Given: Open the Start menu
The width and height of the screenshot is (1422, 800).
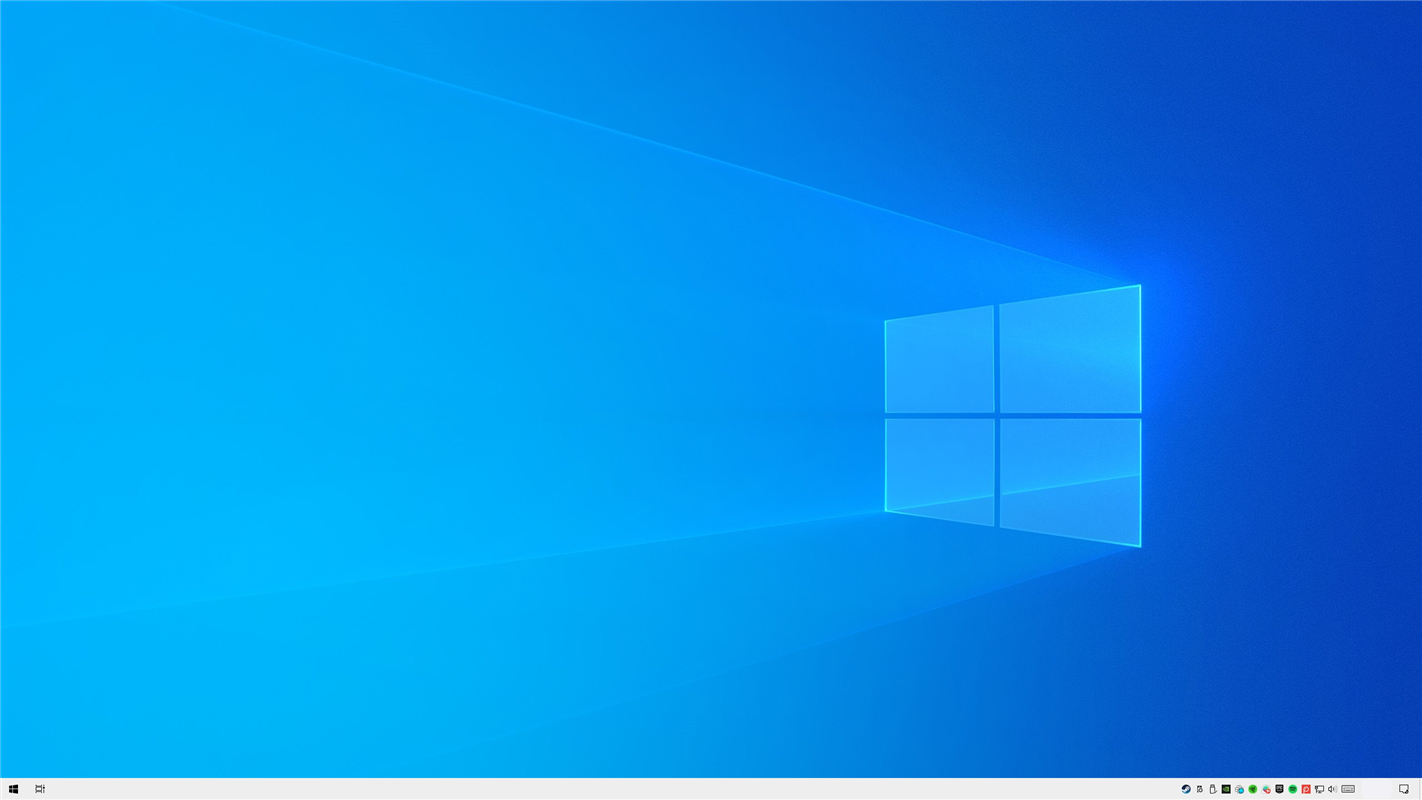Looking at the screenshot, I should (x=13, y=789).
